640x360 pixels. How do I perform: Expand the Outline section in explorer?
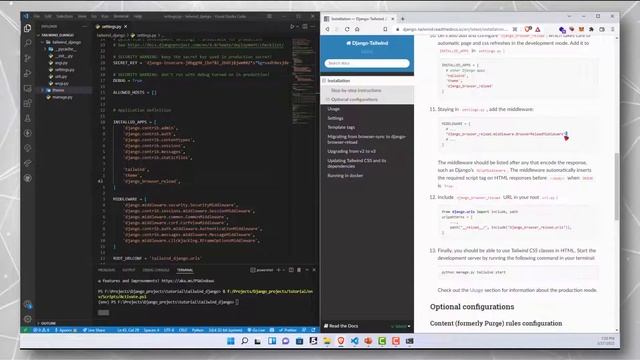point(48,323)
